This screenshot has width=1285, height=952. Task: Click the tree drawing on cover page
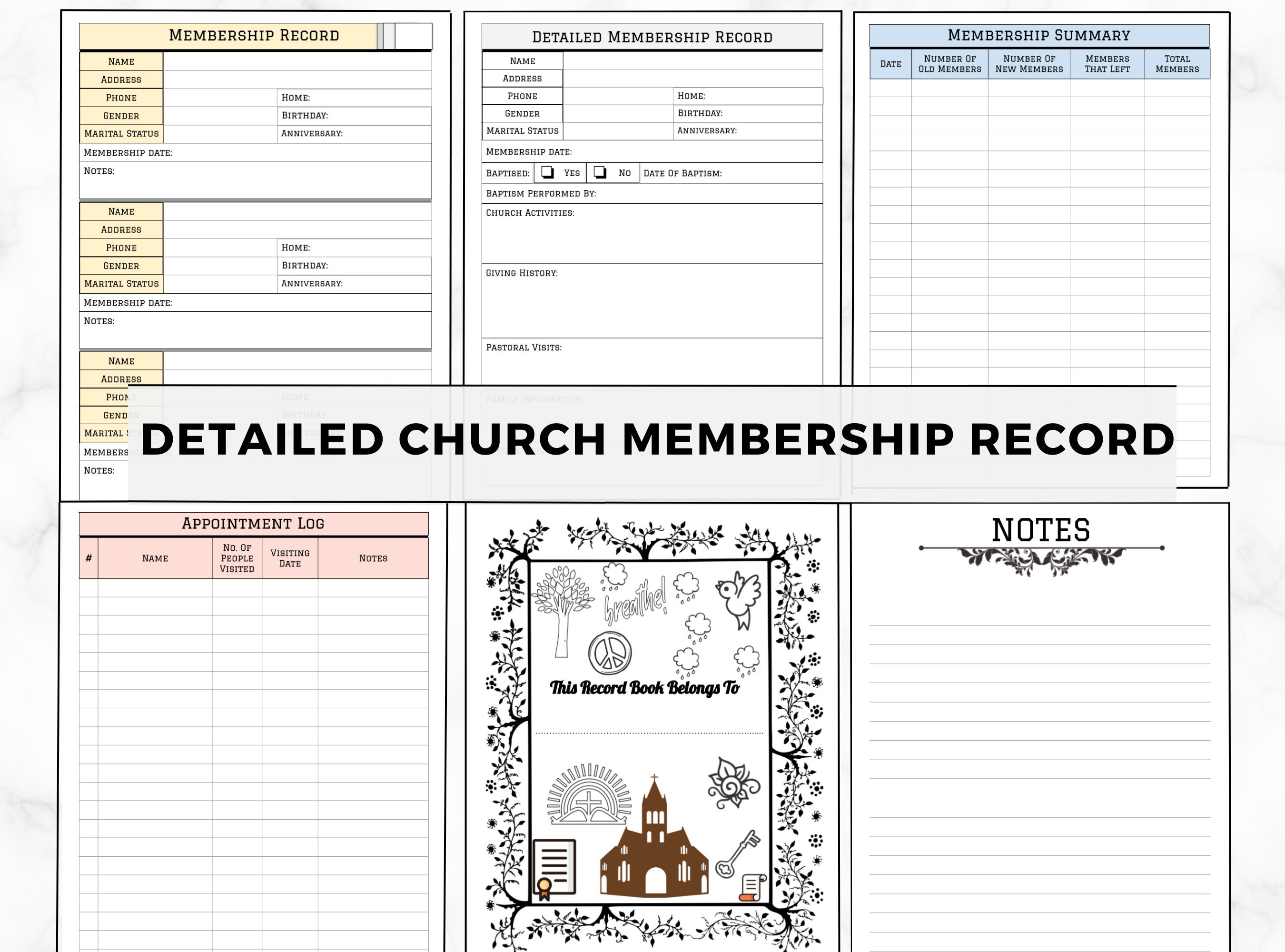pos(563,612)
